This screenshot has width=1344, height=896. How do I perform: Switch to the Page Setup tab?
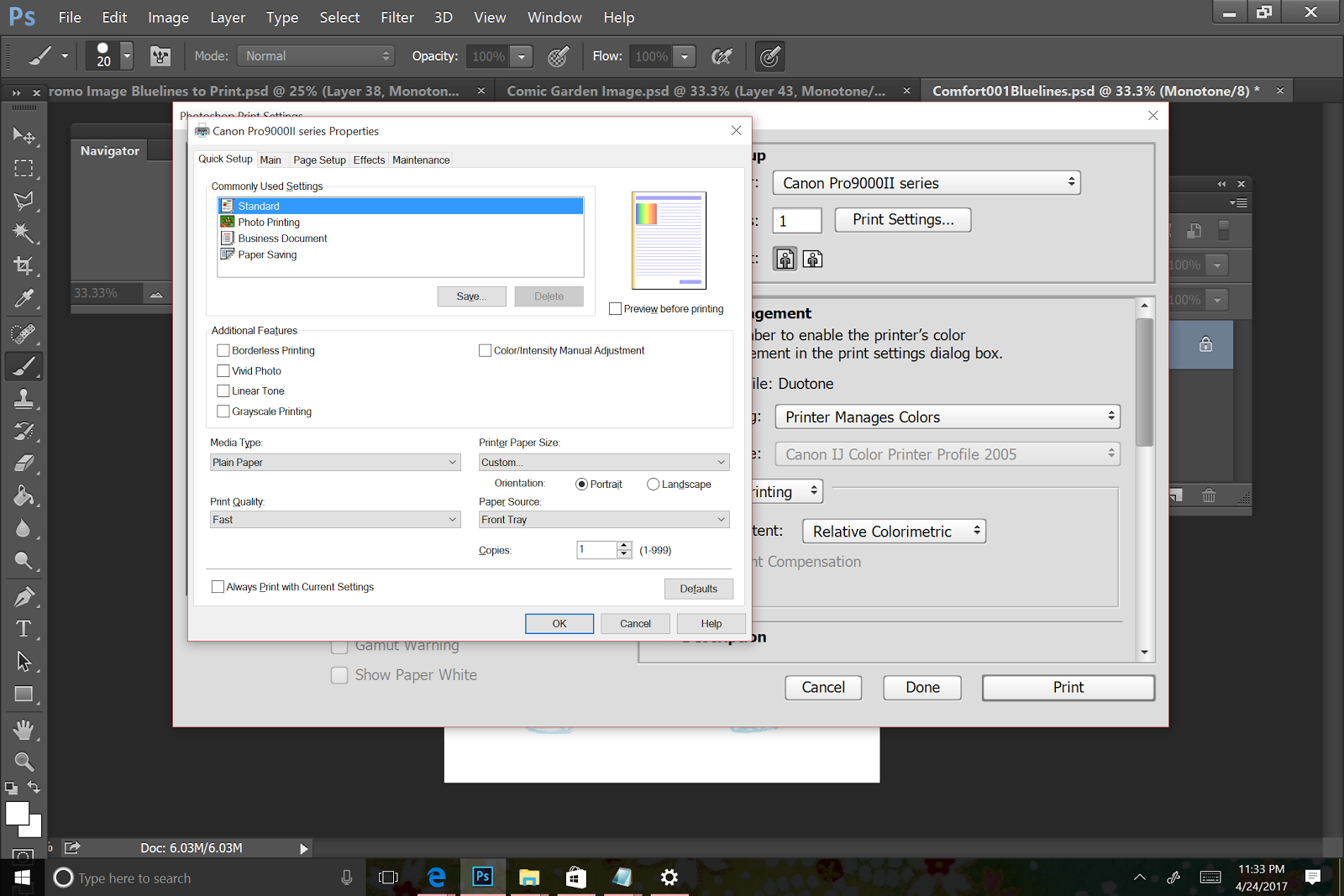319,160
